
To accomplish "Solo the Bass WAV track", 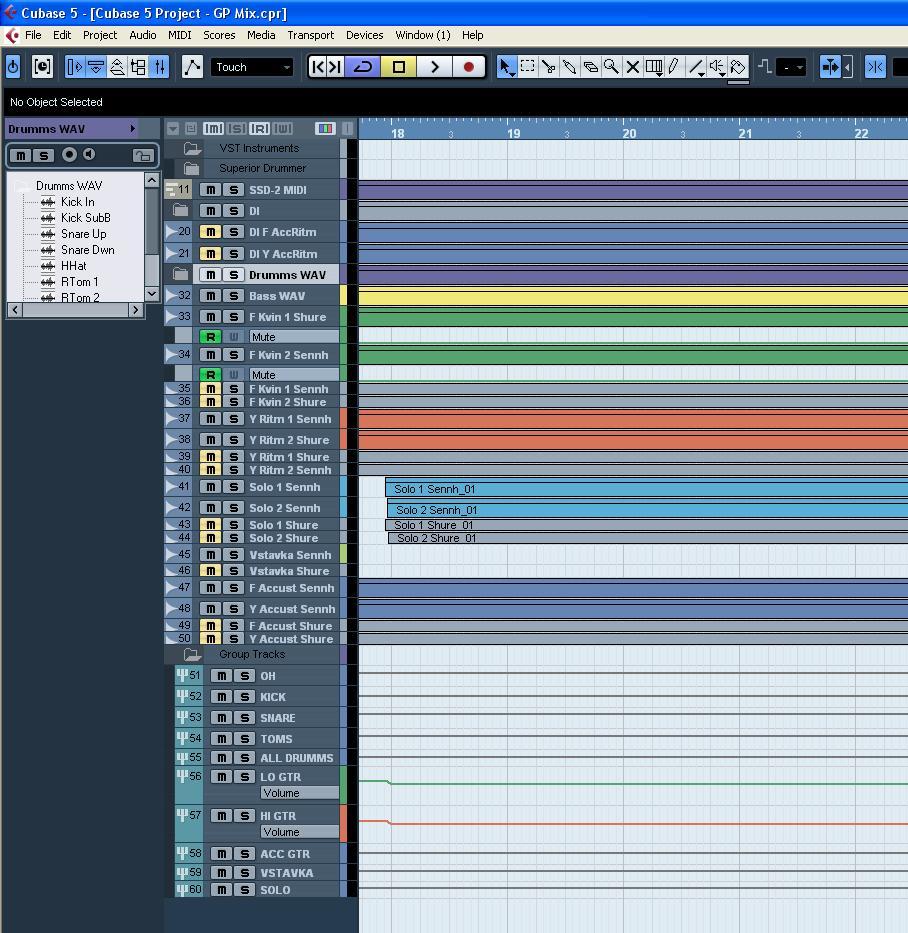I will point(234,296).
